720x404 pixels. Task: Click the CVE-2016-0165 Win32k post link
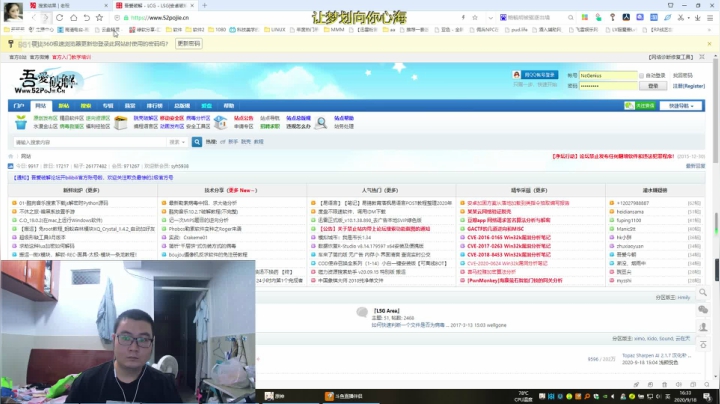click(x=509, y=237)
